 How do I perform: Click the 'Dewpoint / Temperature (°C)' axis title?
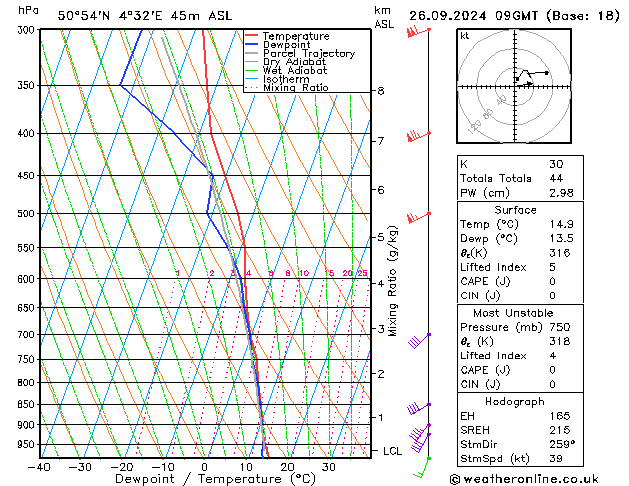click(215, 479)
